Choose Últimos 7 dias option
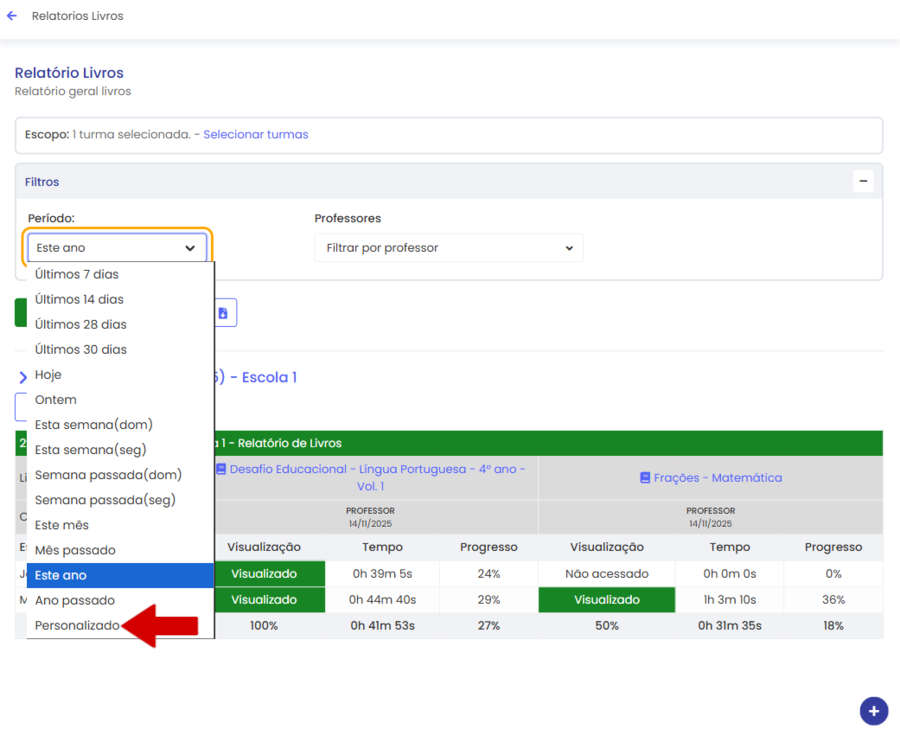The image size is (900, 736). 77,274
